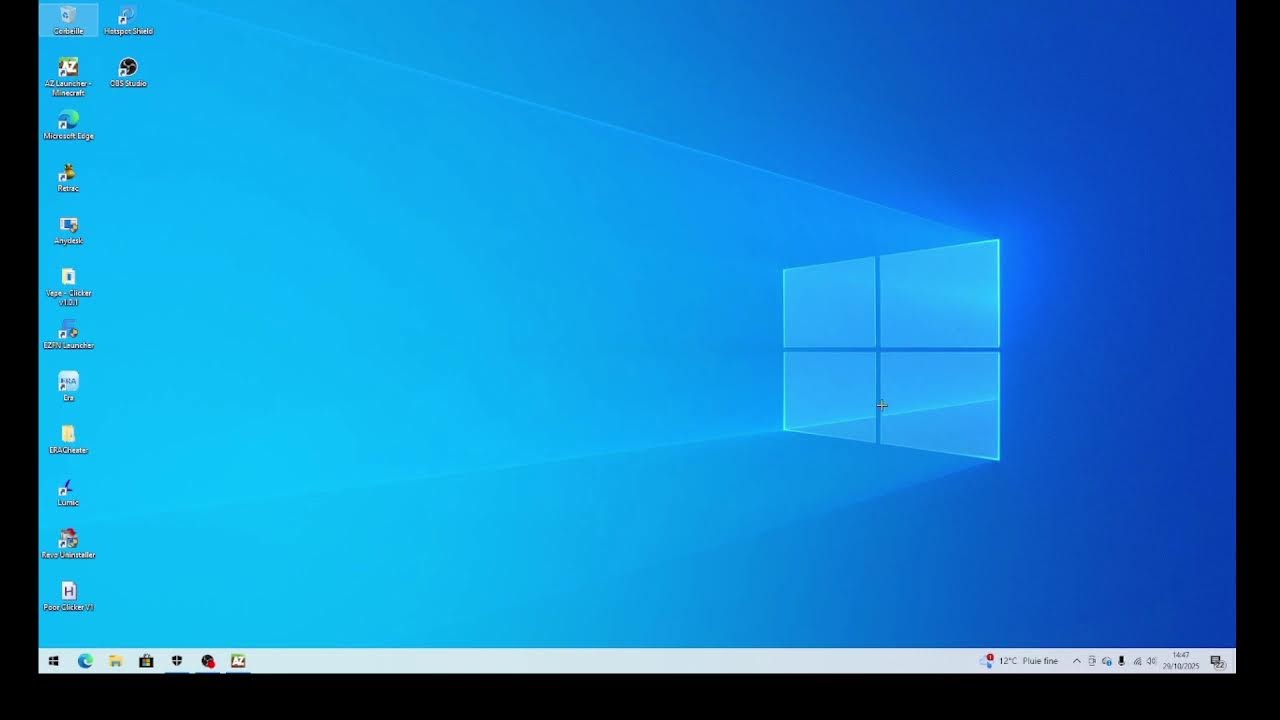This screenshot has height=720, width=1280.
Task: Select the OBS Studio desktop shortcut
Action: point(128,73)
